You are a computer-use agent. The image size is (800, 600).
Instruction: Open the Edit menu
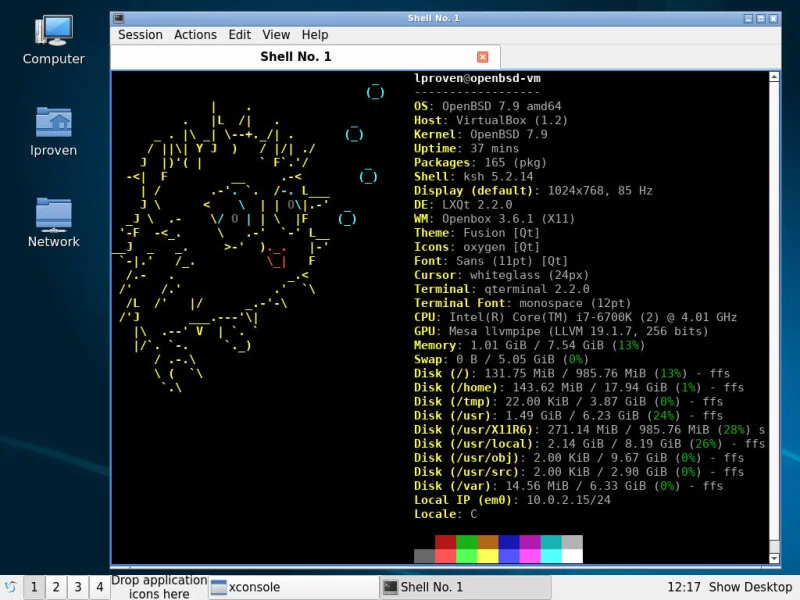coord(239,35)
